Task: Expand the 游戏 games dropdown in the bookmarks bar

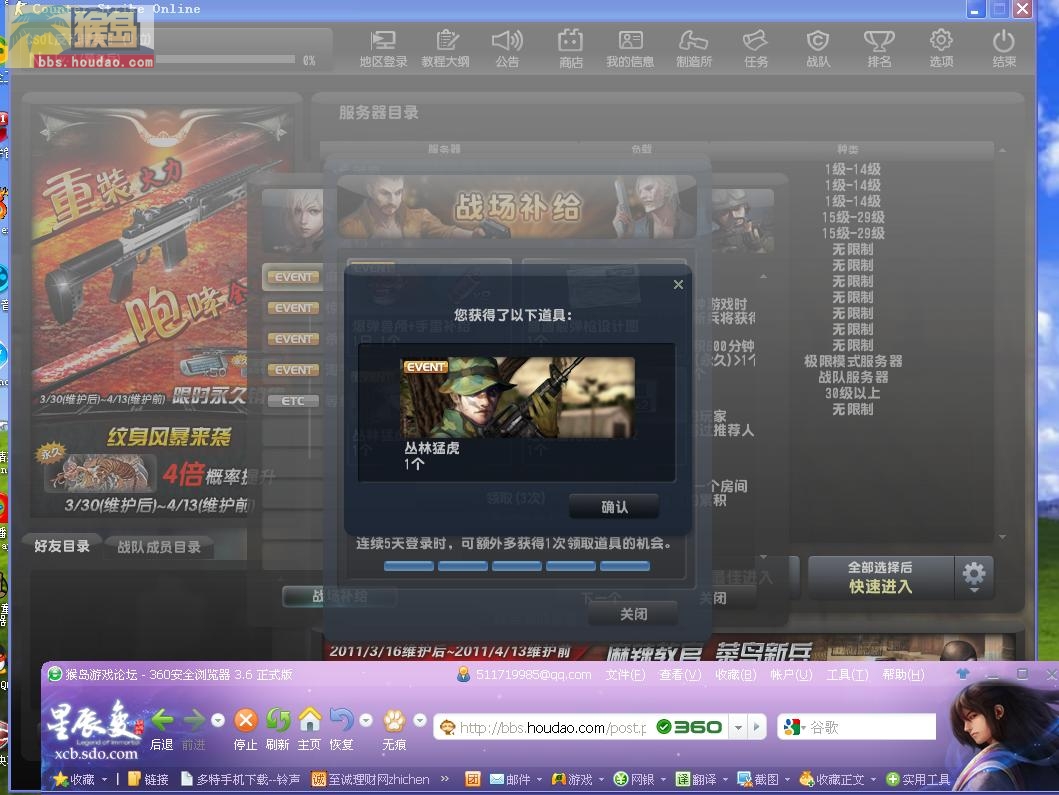Action: (600, 779)
